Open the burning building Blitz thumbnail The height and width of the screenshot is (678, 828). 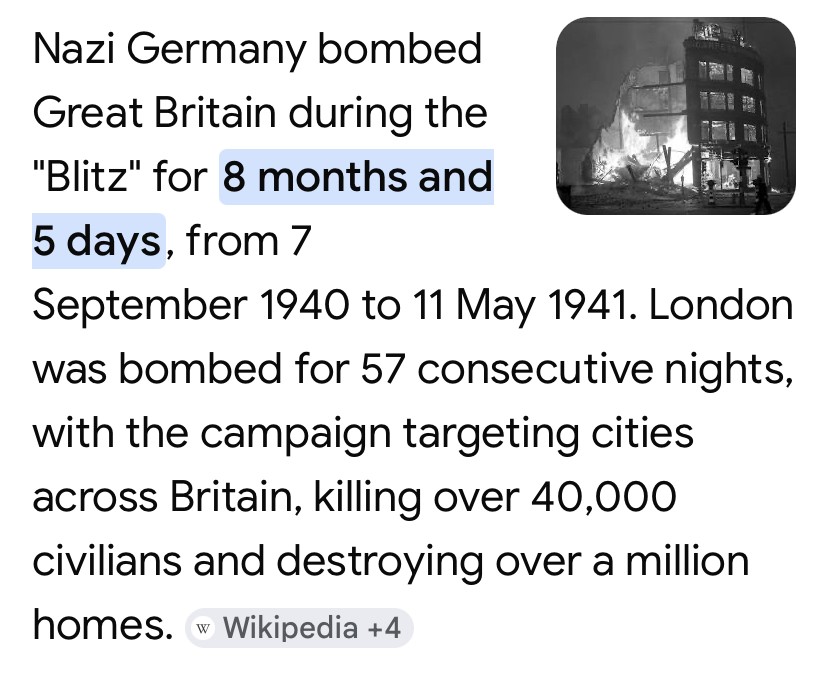pos(675,116)
